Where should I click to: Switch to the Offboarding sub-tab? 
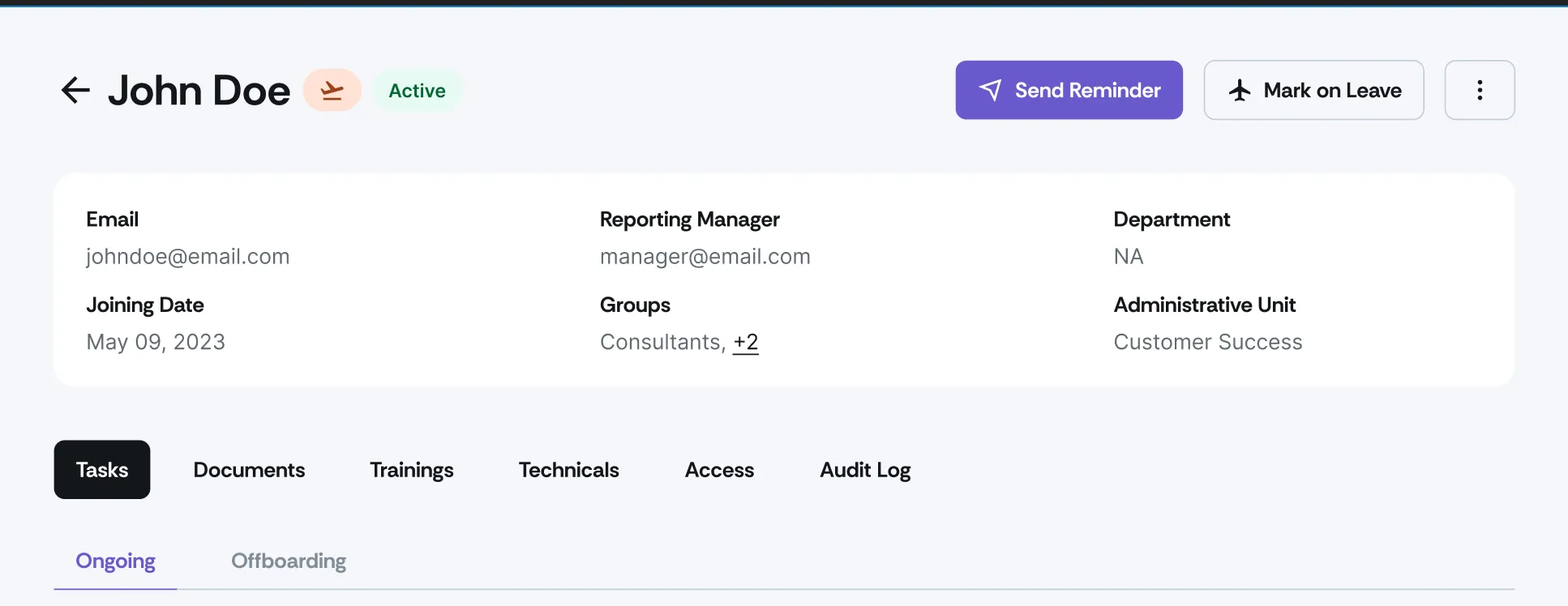[289, 561]
